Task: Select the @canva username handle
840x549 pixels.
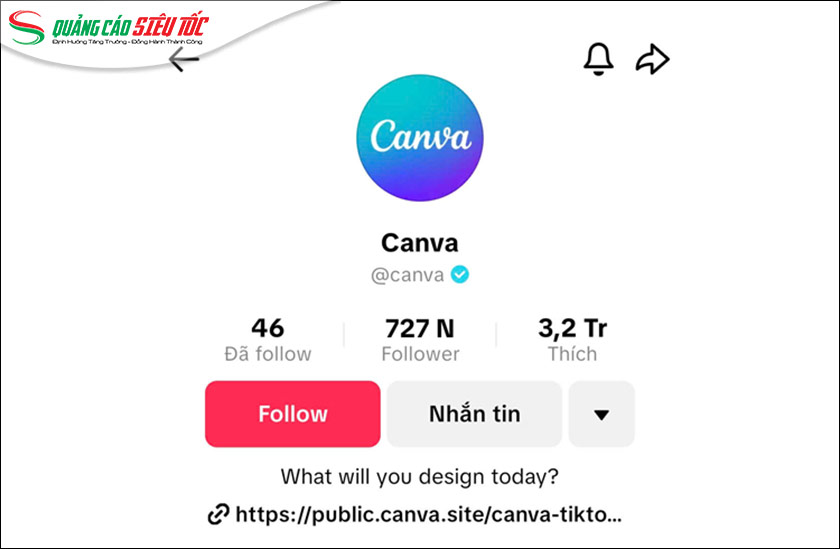Action: point(407,275)
